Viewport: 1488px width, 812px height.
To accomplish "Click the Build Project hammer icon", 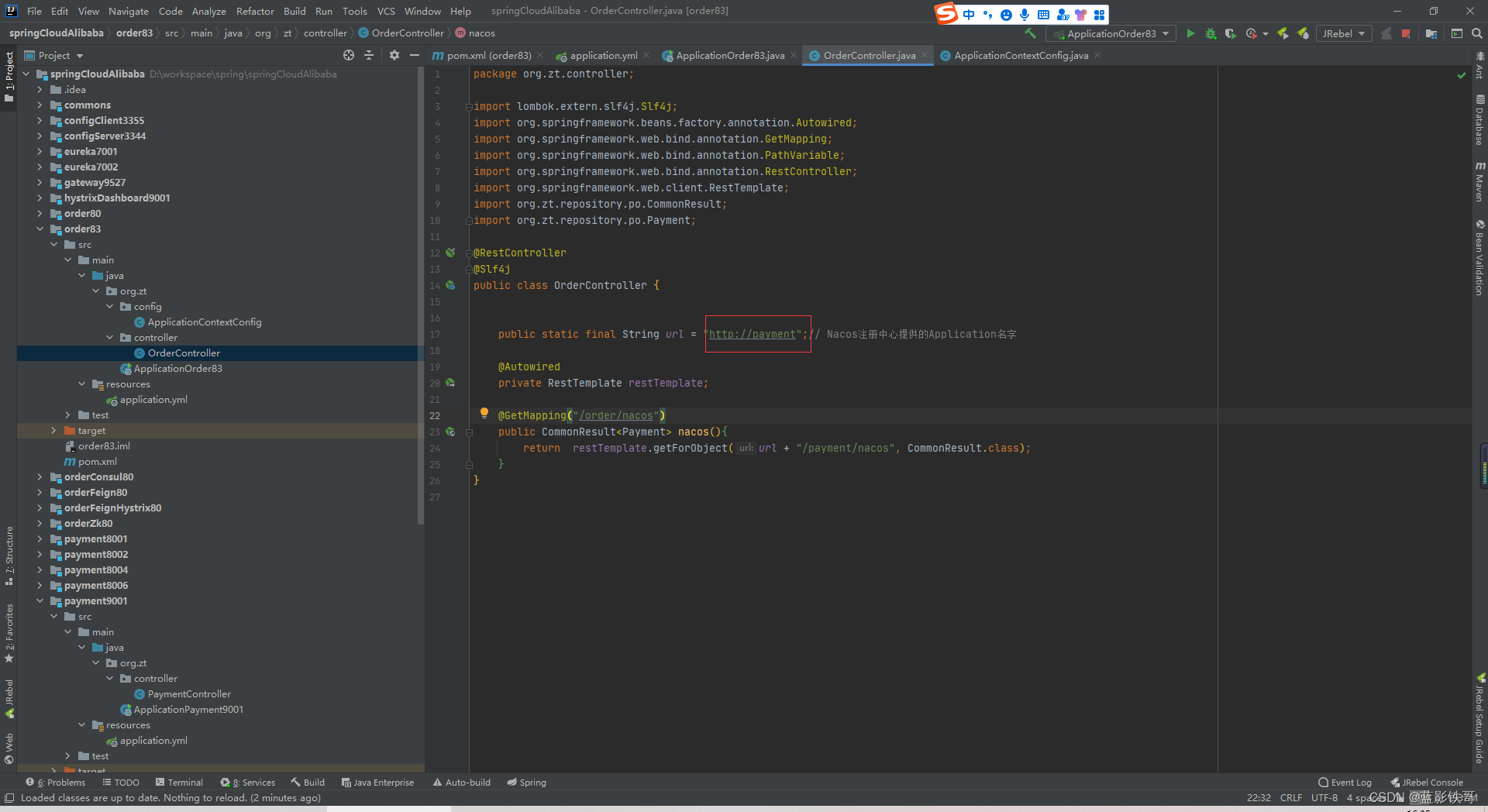I will click(x=1030, y=33).
